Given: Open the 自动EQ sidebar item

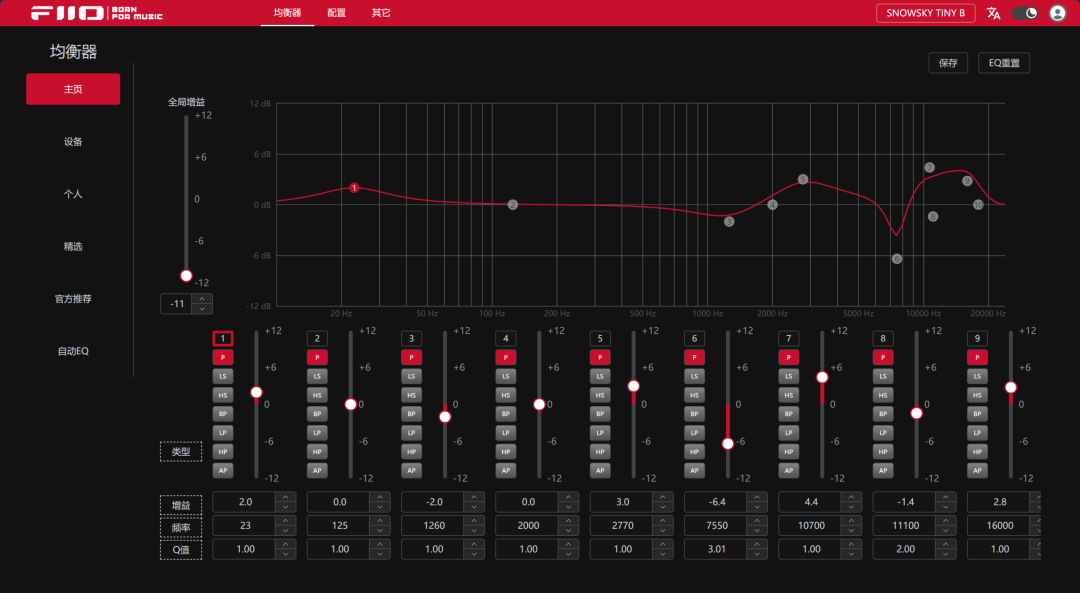Looking at the screenshot, I should pyautogui.click(x=73, y=351).
